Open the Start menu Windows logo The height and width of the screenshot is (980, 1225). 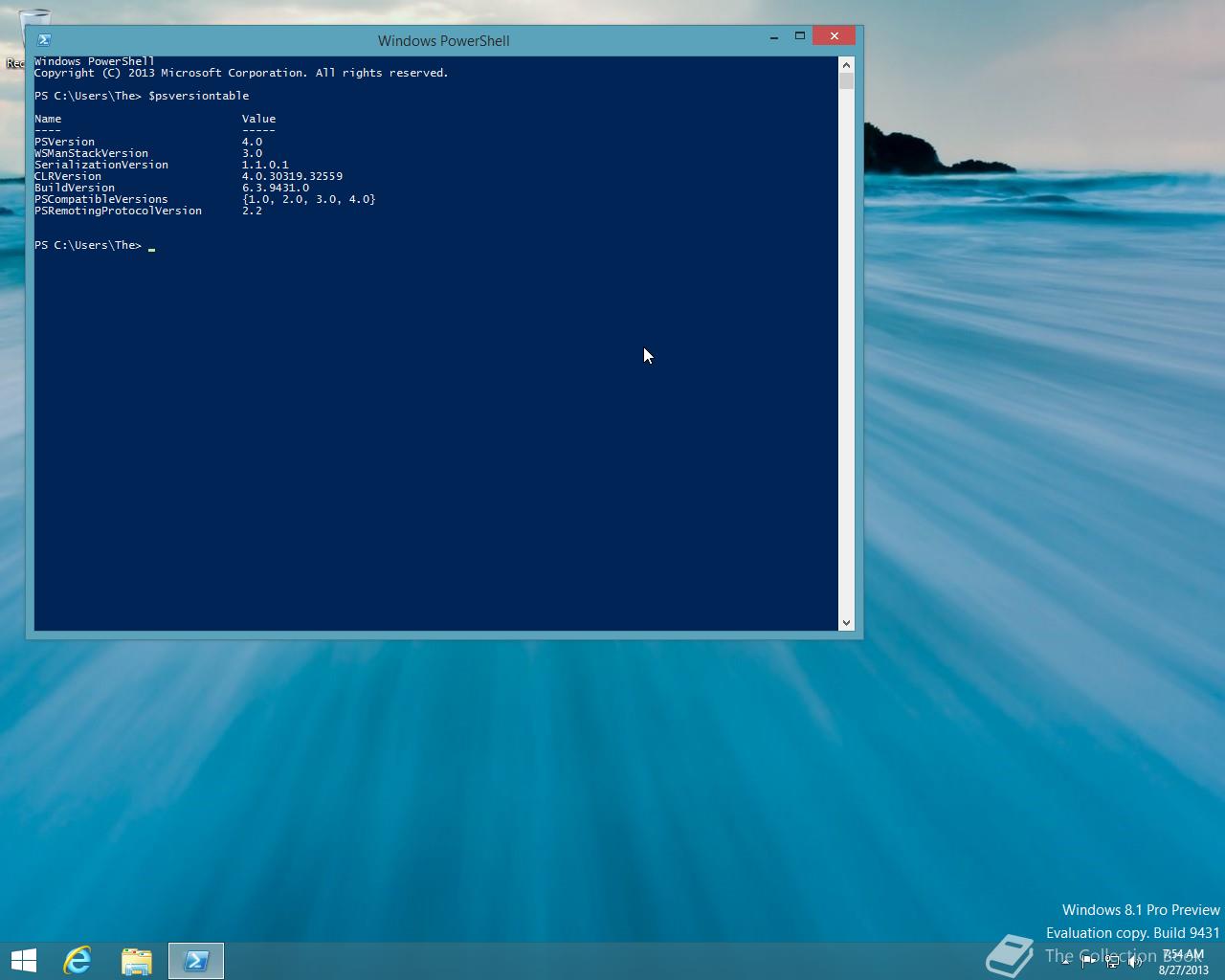pyautogui.click(x=24, y=961)
